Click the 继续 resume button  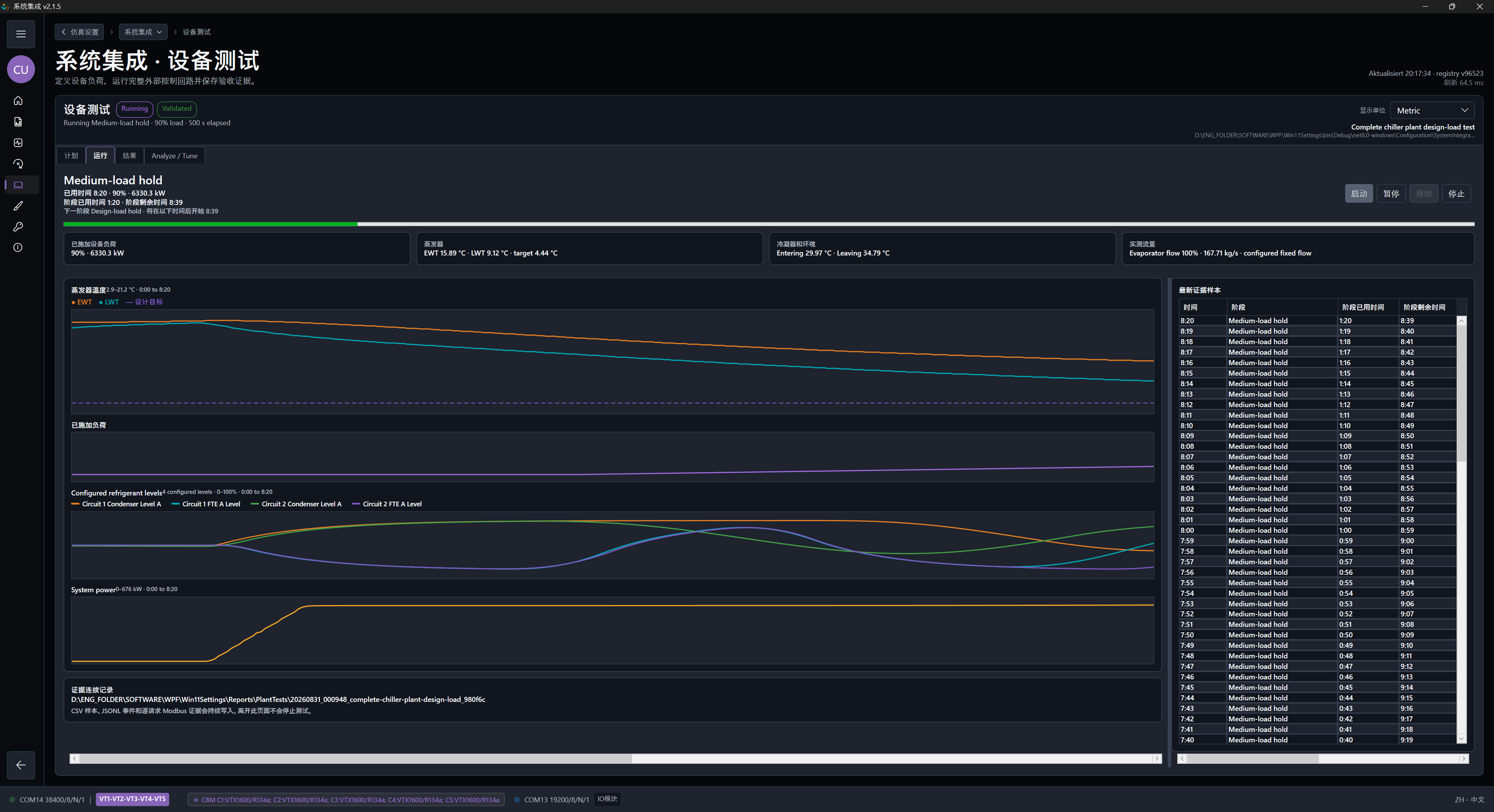1424,194
